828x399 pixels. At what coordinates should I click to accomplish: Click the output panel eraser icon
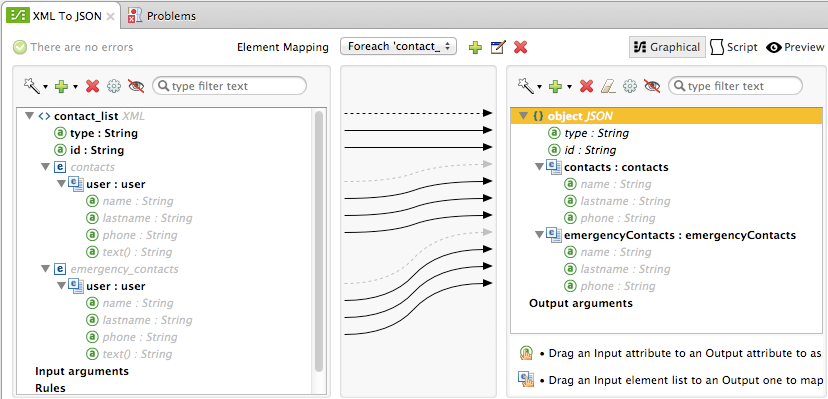(609, 87)
